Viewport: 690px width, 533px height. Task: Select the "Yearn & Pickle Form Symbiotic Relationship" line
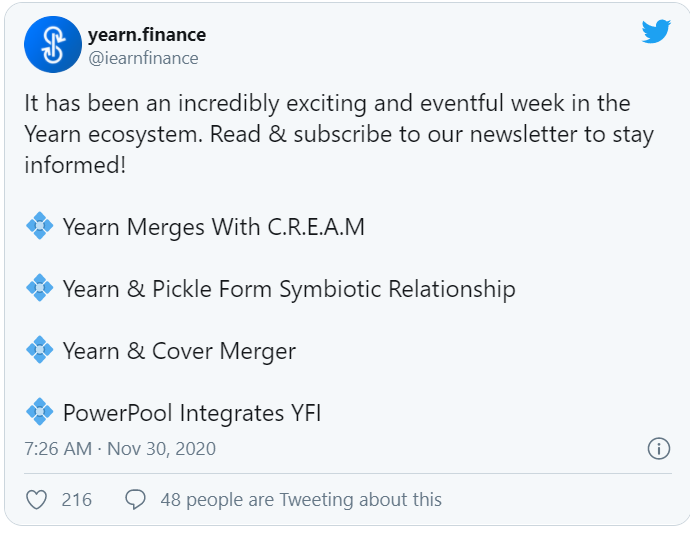coord(289,289)
